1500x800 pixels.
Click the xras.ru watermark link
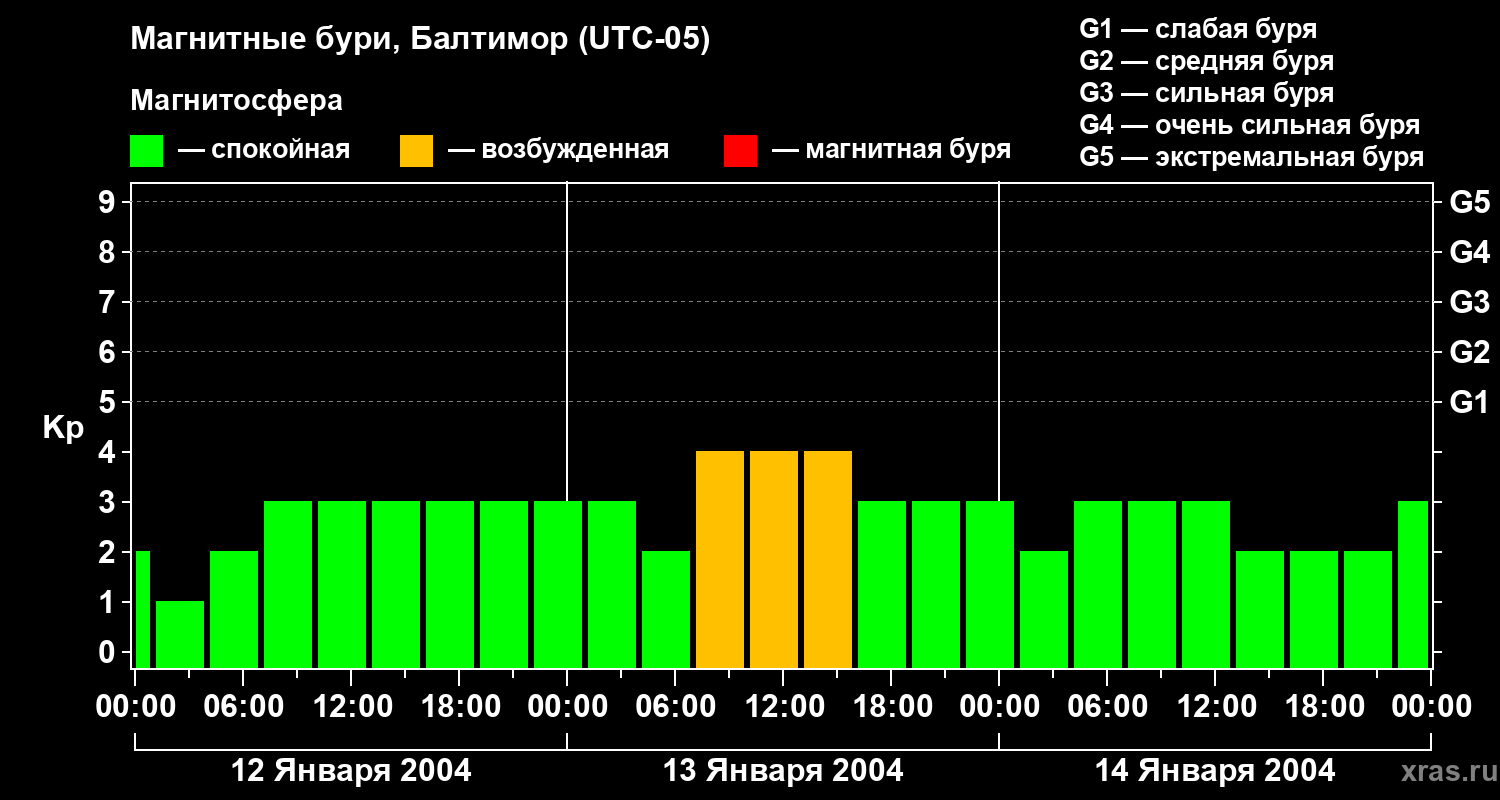pos(1441,771)
